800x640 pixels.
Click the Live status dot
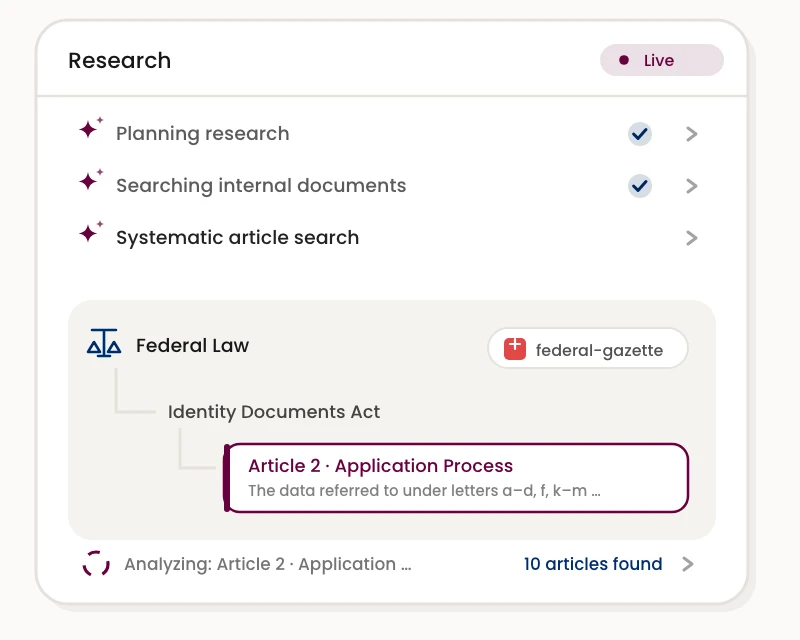[x=623, y=60]
